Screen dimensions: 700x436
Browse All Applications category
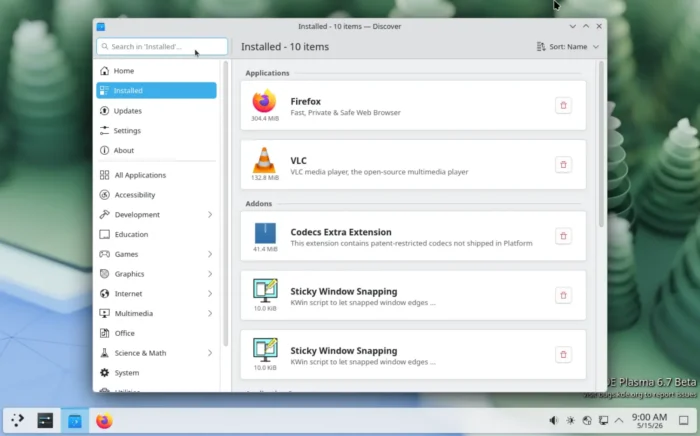click(156, 175)
